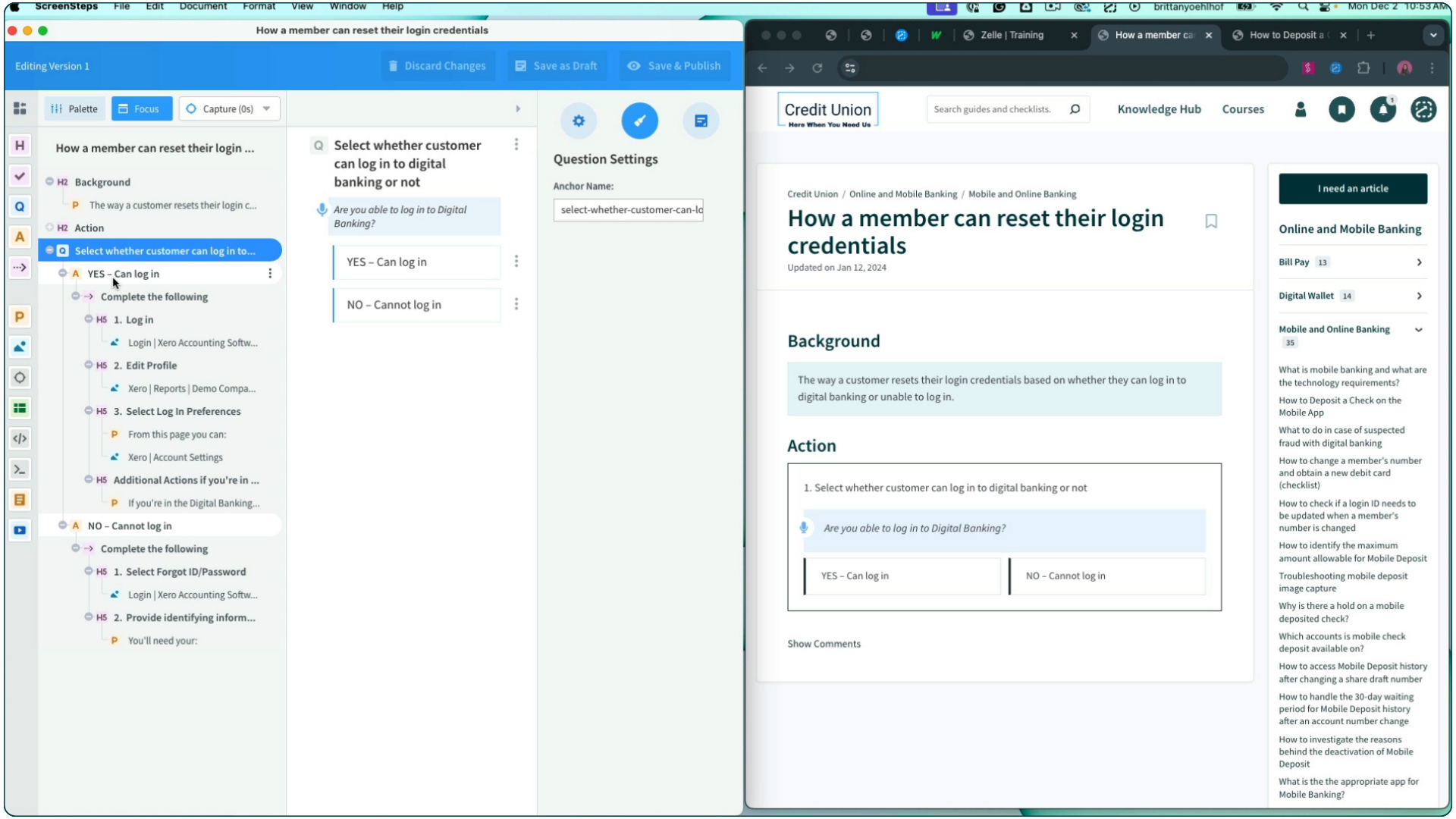The image size is (1456, 819).
Task: Expand the Digital Wallet category chevron
Action: [x=1419, y=296]
